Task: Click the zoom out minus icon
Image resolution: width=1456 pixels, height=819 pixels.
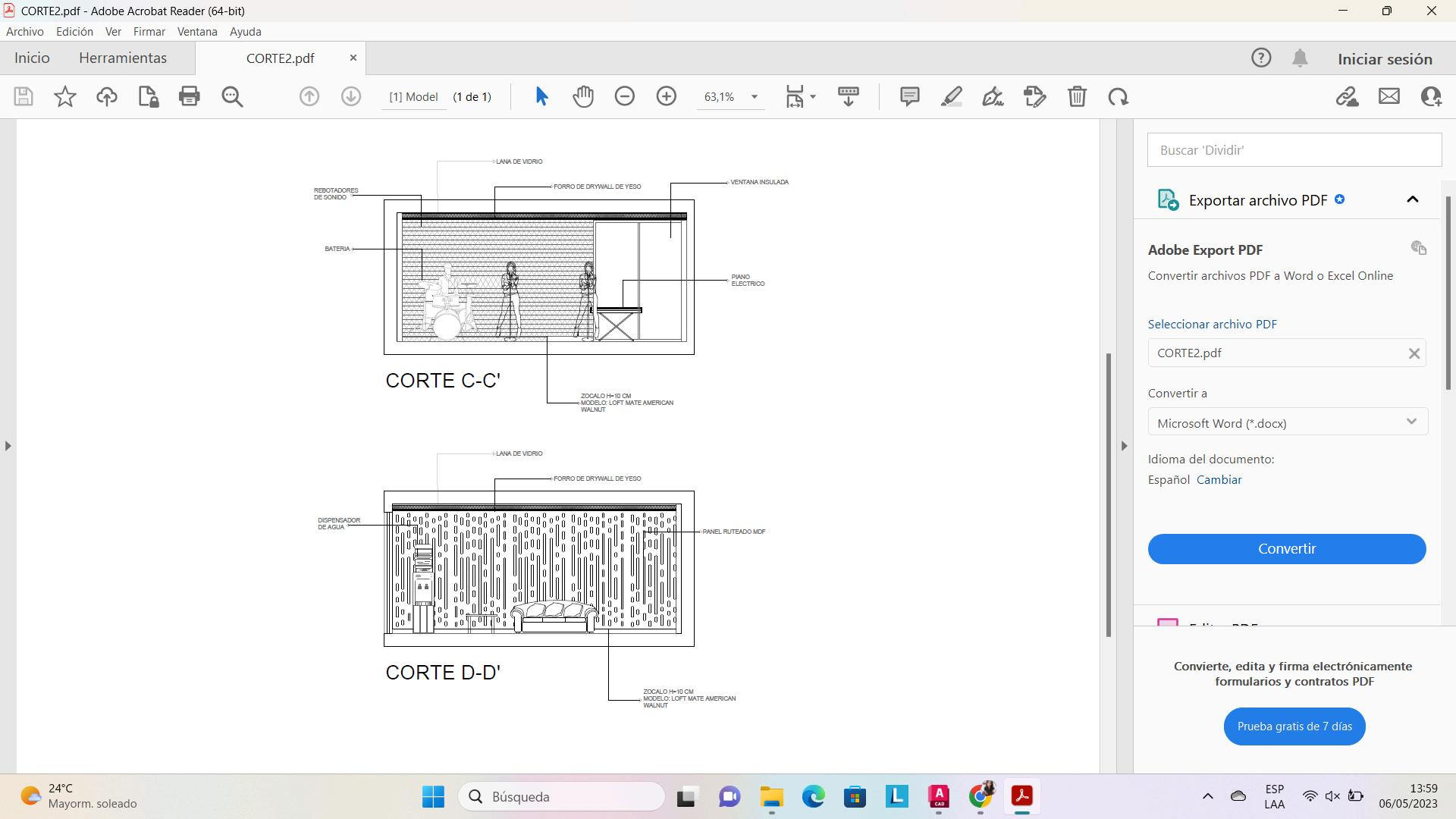Action: click(625, 96)
